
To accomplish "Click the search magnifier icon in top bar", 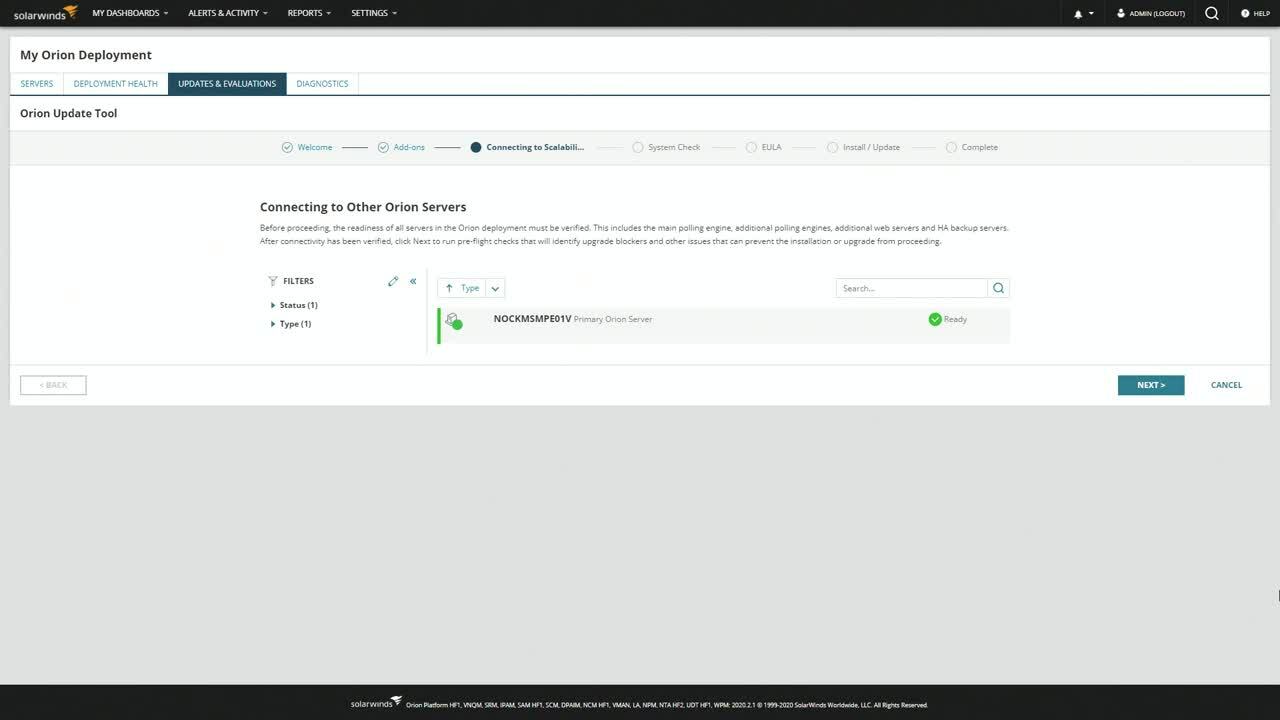I will [x=1211, y=13].
